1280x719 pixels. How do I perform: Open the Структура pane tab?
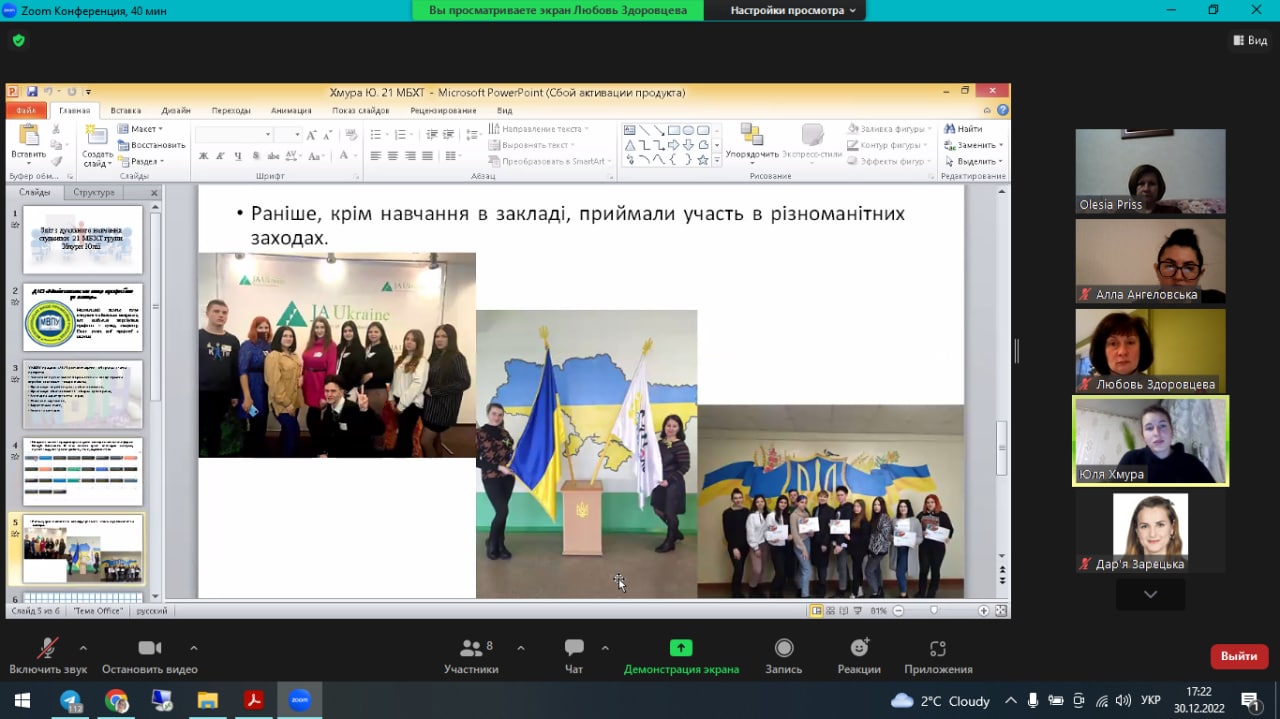coord(94,192)
